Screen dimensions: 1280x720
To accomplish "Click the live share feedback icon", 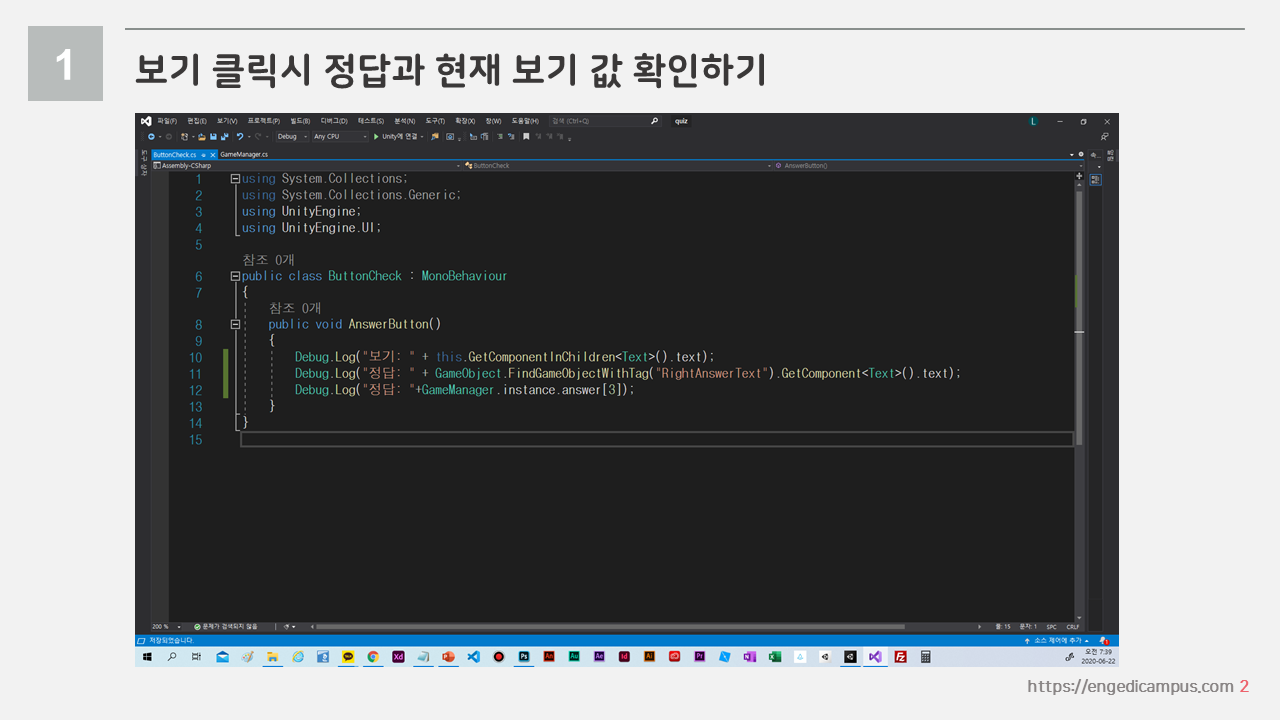I will 1105,137.
